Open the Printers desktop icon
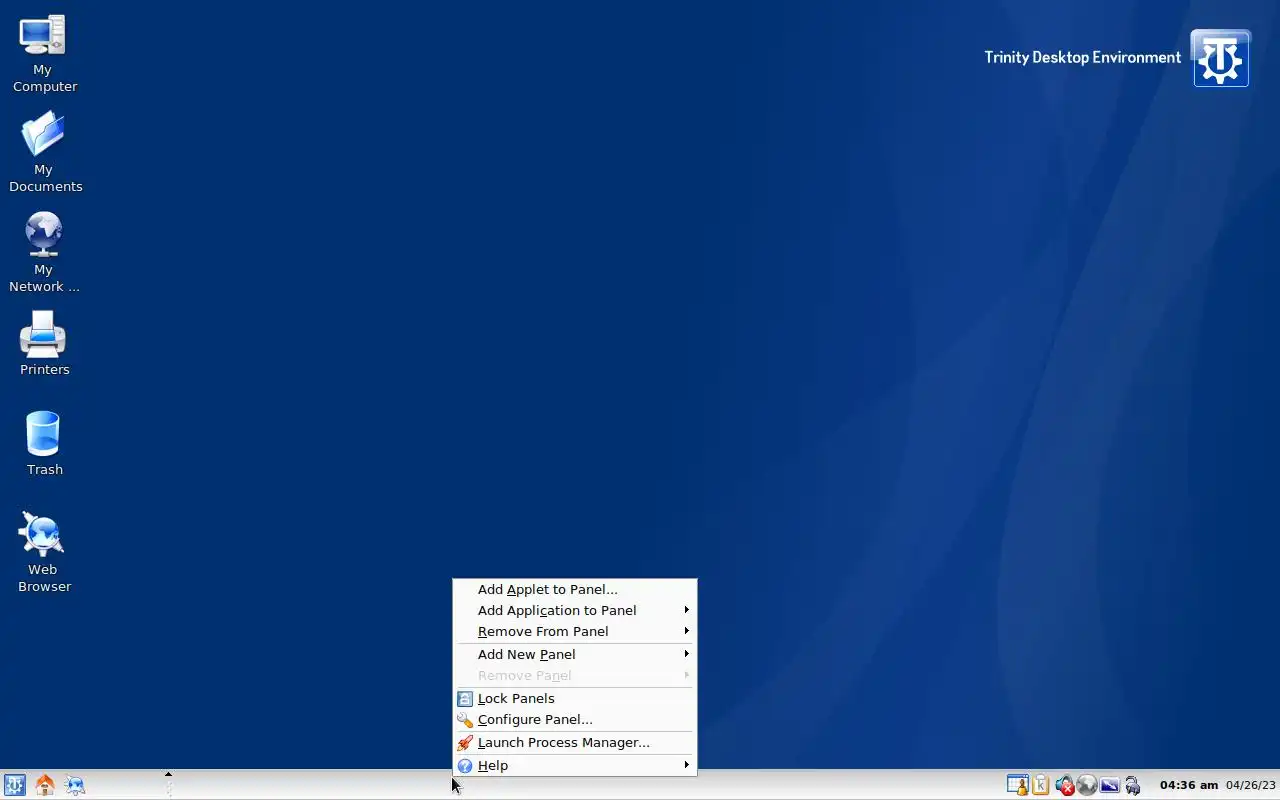Image resolution: width=1280 pixels, height=800 pixels. click(x=43, y=335)
